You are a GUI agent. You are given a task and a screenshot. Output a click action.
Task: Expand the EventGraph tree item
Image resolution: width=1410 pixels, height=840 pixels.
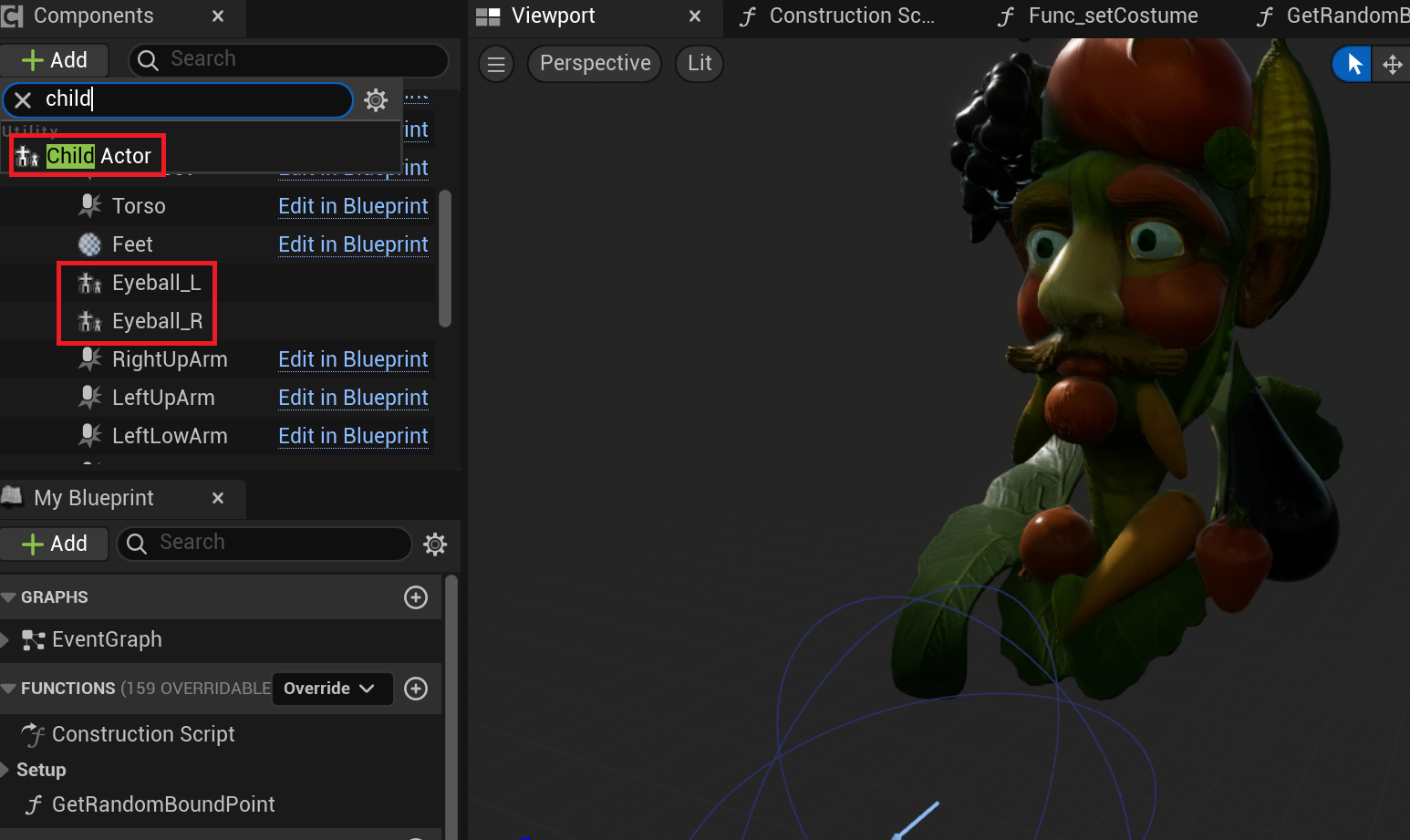5,640
